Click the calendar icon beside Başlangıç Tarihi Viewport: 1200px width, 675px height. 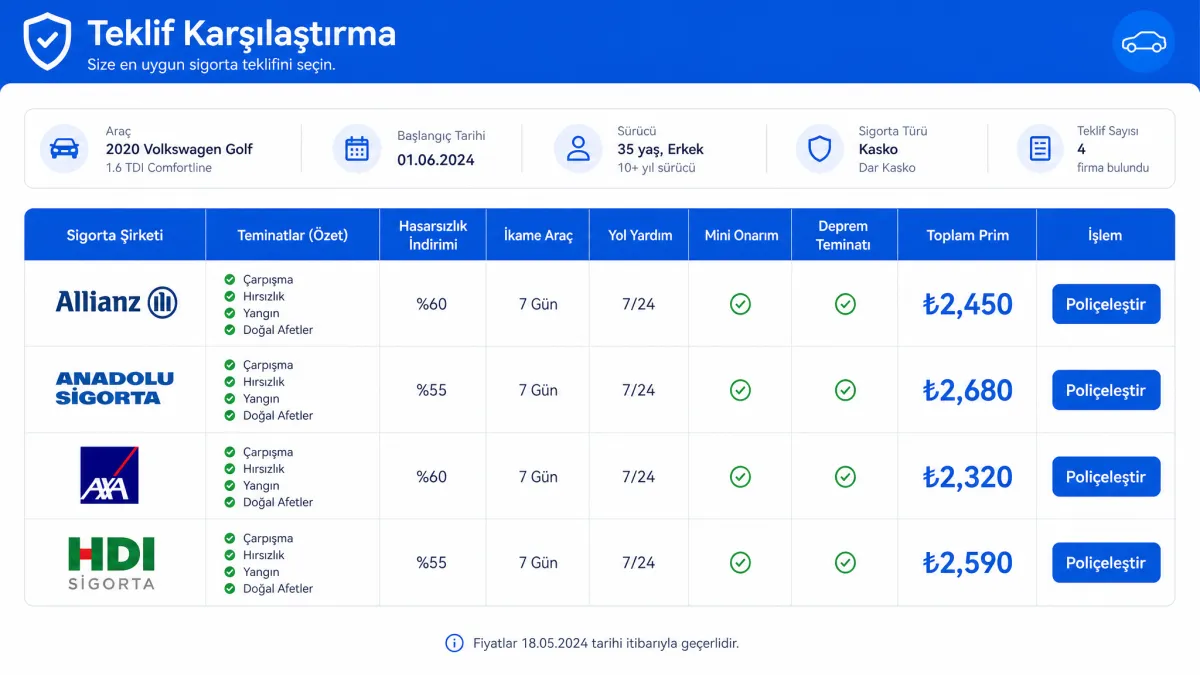point(357,149)
